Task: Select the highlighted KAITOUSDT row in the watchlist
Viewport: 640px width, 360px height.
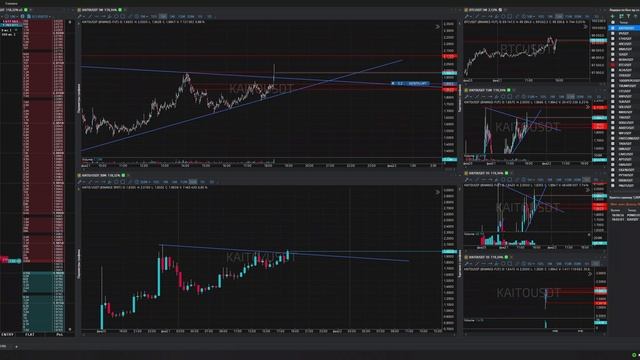Action: click(624, 28)
